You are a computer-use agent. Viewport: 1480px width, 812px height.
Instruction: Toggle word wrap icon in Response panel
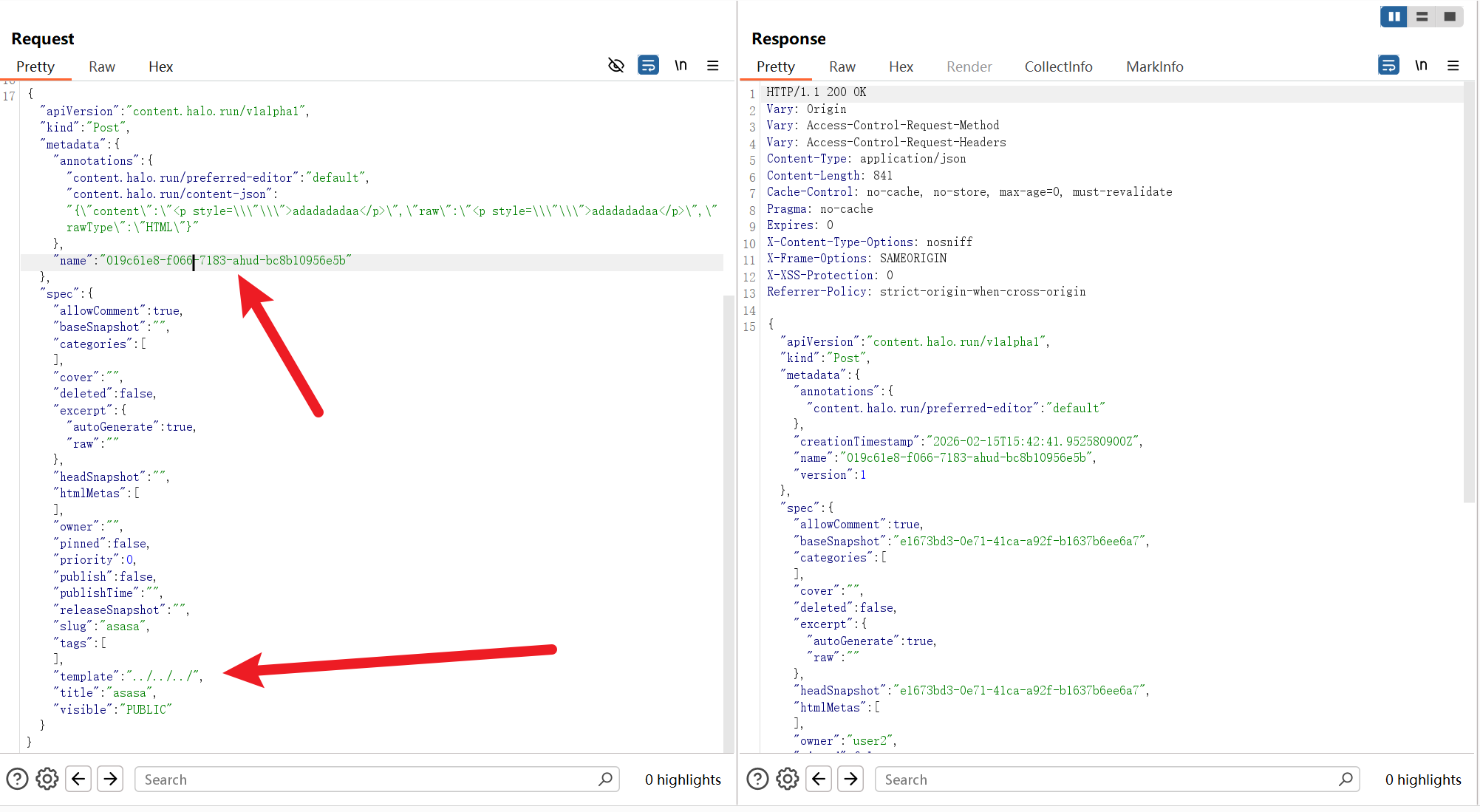tap(1388, 66)
